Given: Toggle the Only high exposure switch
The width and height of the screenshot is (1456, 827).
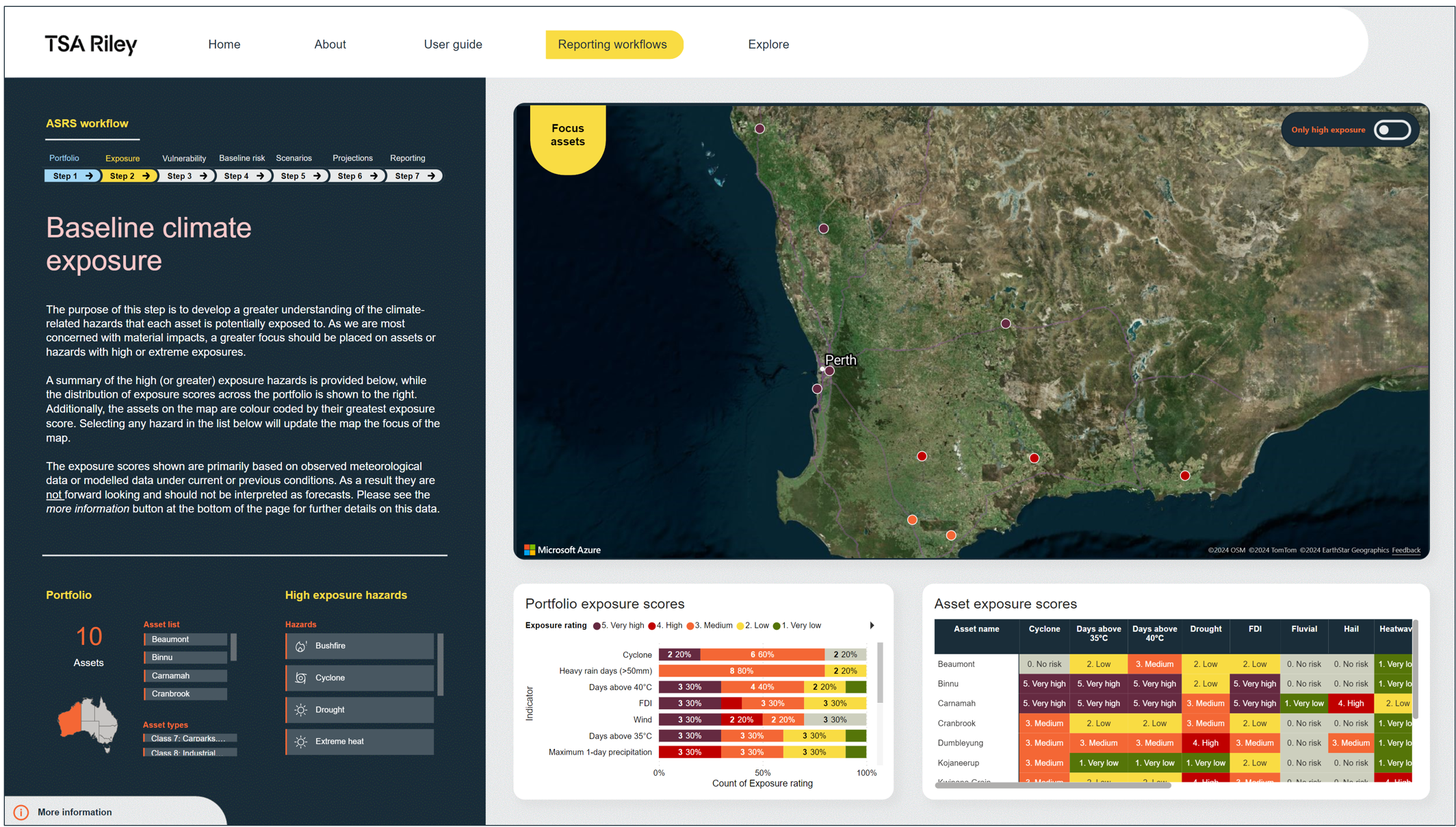Looking at the screenshot, I should pyautogui.click(x=1395, y=129).
